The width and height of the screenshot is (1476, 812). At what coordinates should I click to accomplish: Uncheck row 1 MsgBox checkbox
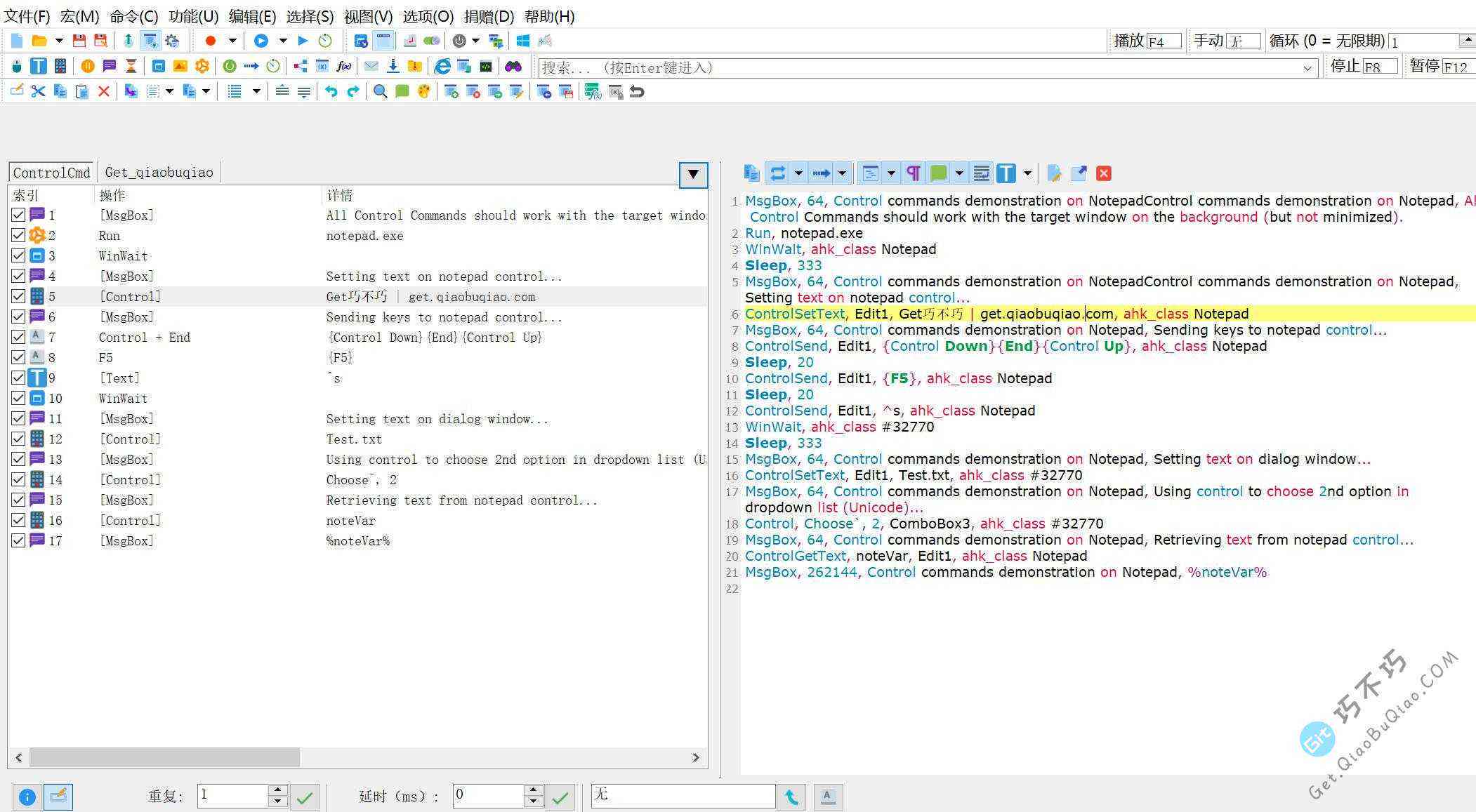(x=18, y=215)
